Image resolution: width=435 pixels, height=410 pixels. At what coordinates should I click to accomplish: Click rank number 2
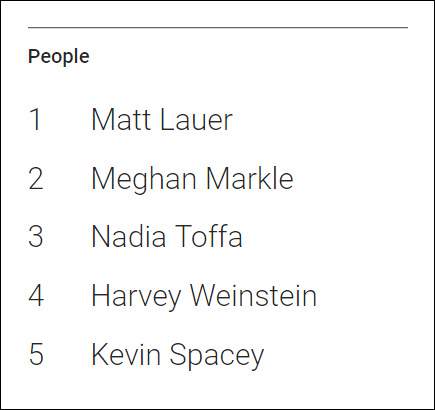coord(36,178)
